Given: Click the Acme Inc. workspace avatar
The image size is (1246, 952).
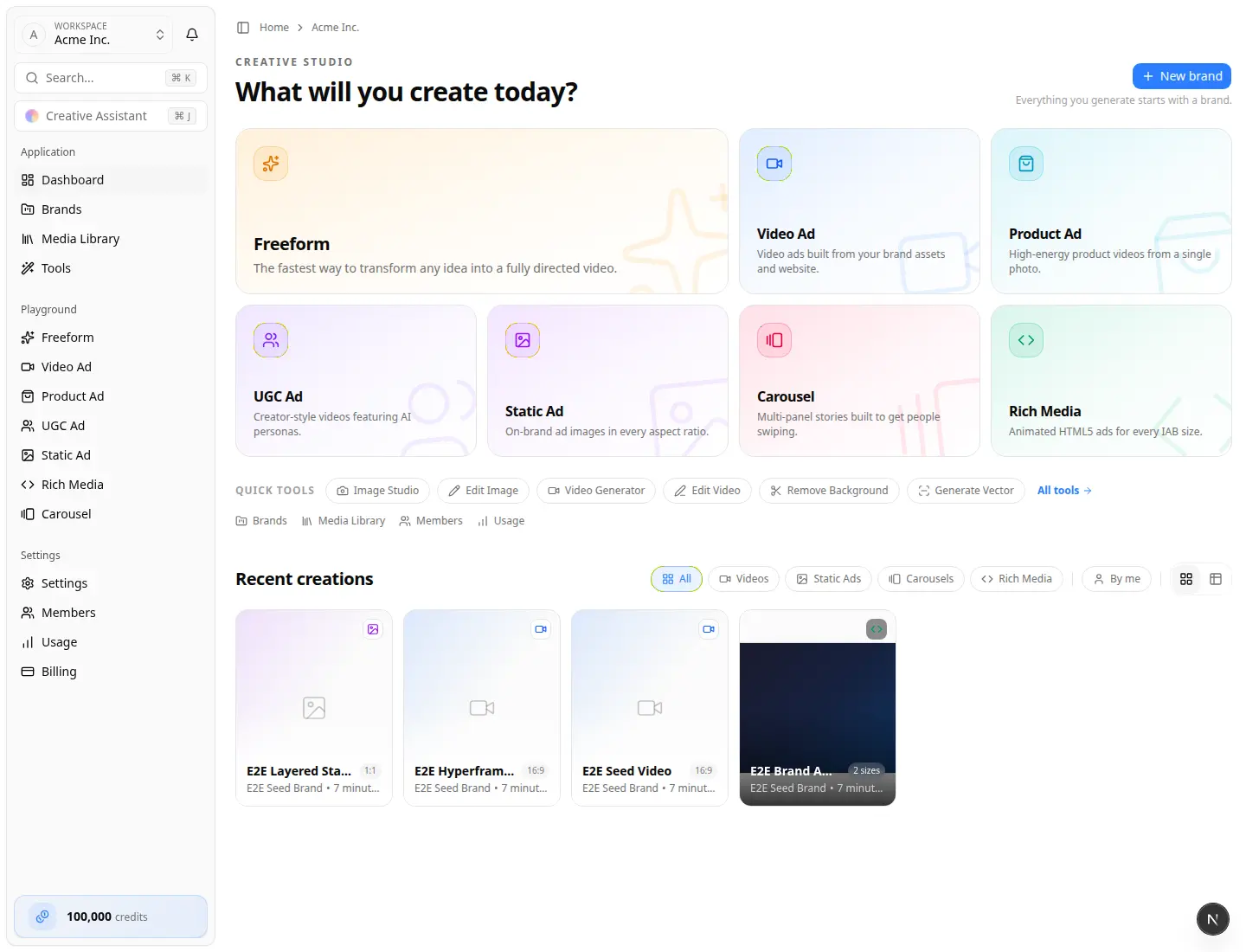Looking at the screenshot, I should pyautogui.click(x=34, y=35).
